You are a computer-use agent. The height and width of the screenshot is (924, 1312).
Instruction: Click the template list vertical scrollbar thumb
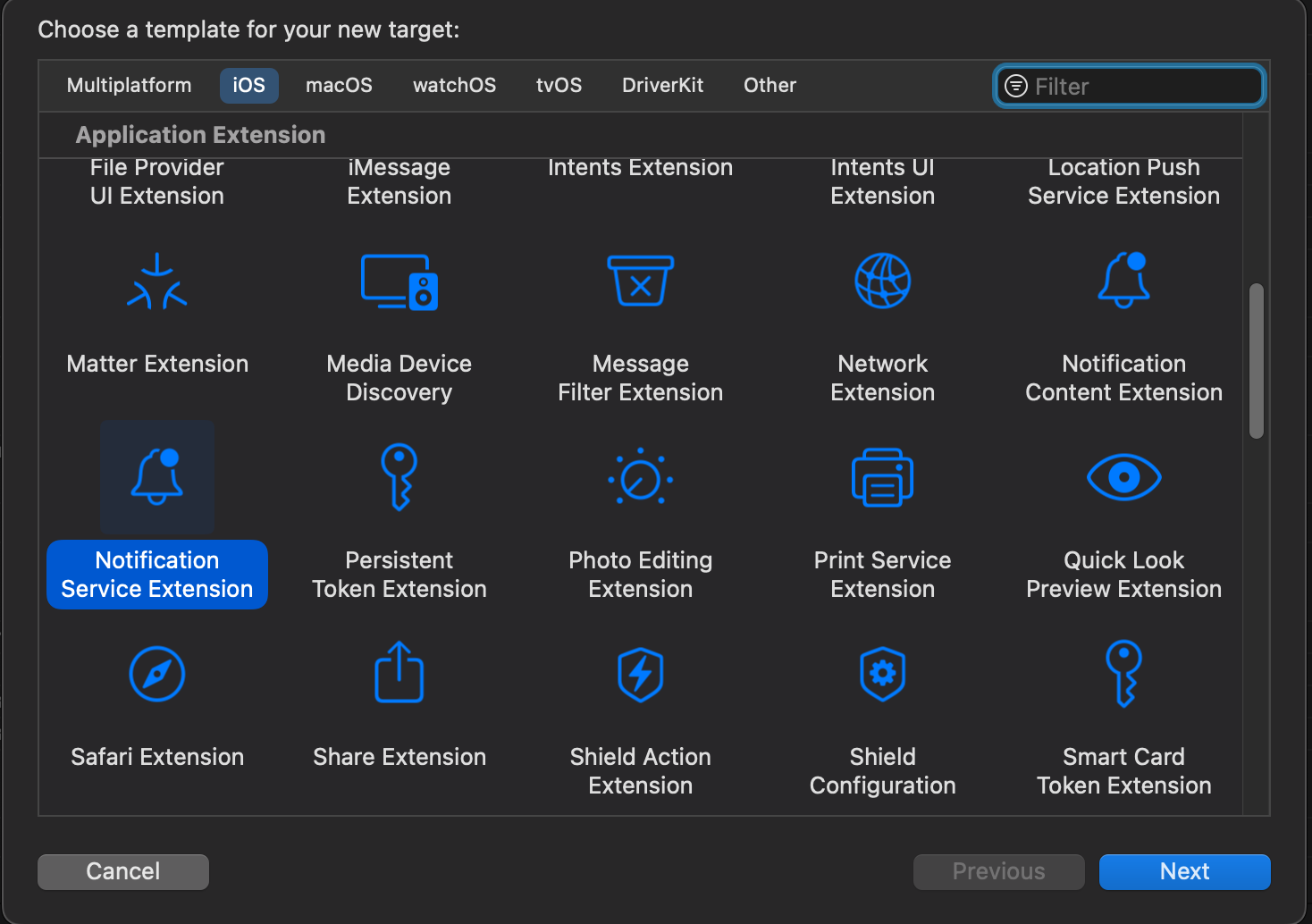click(x=1257, y=361)
